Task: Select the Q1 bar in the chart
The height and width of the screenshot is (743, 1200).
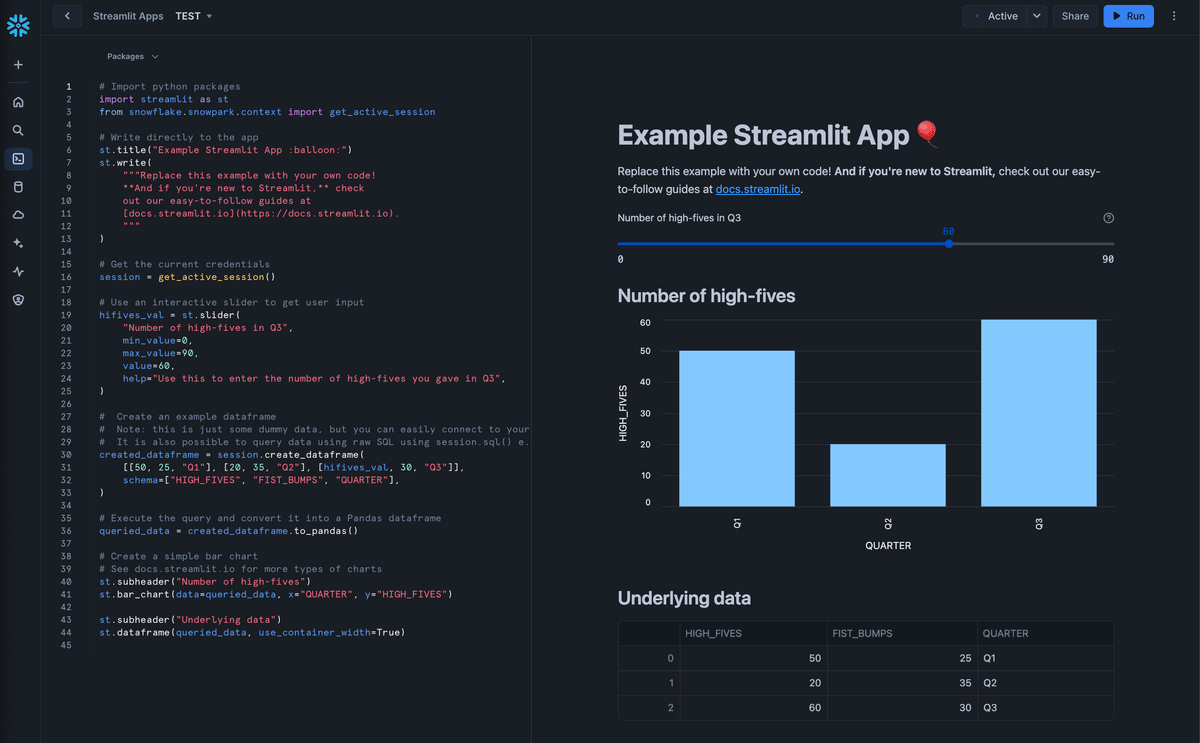Action: pyautogui.click(x=737, y=428)
